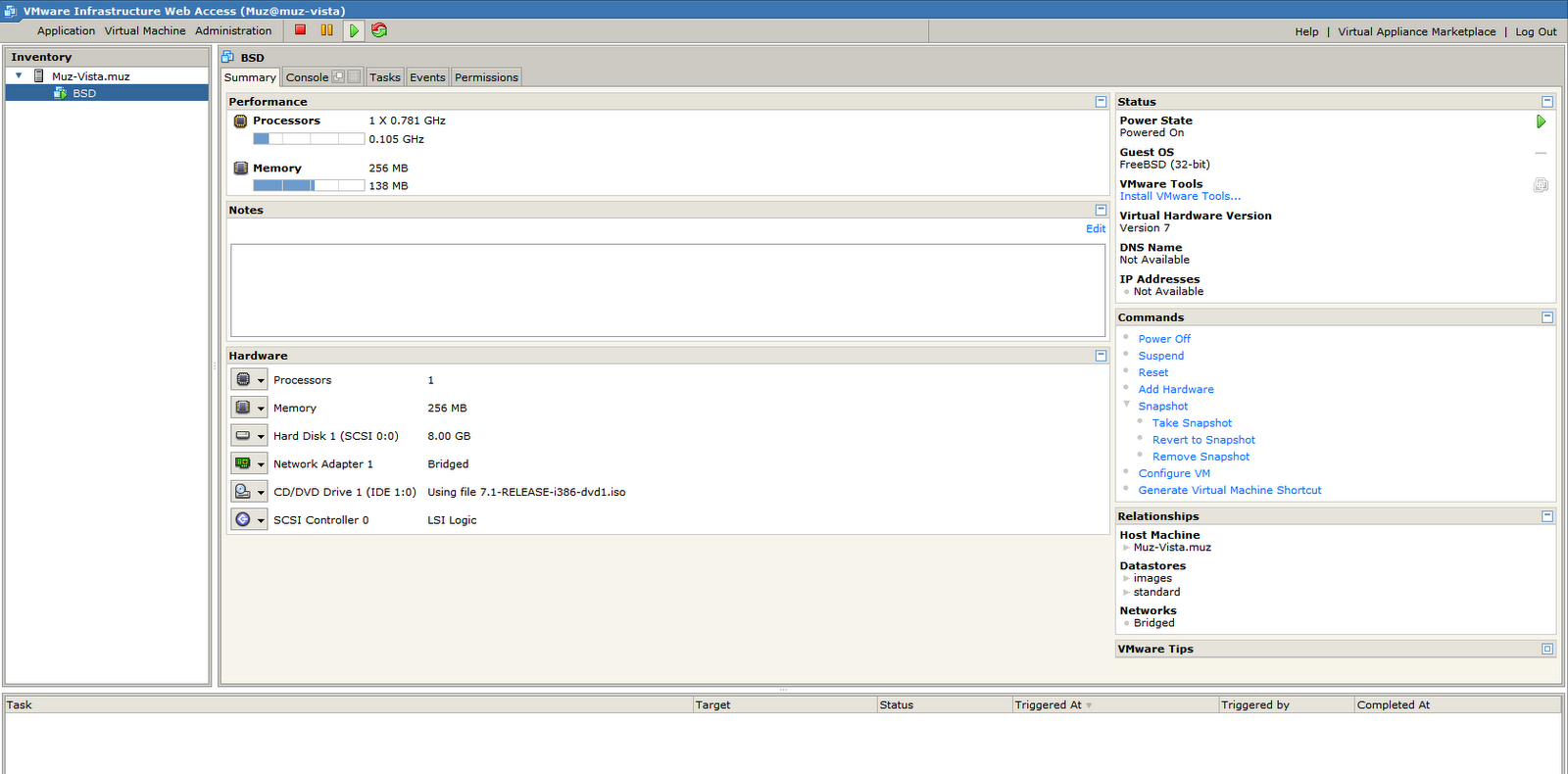Image resolution: width=1568 pixels, height=774 pixels.
Task: Click the SCSI Controller 0 hardware icon
Action: (x=243, y=519)
